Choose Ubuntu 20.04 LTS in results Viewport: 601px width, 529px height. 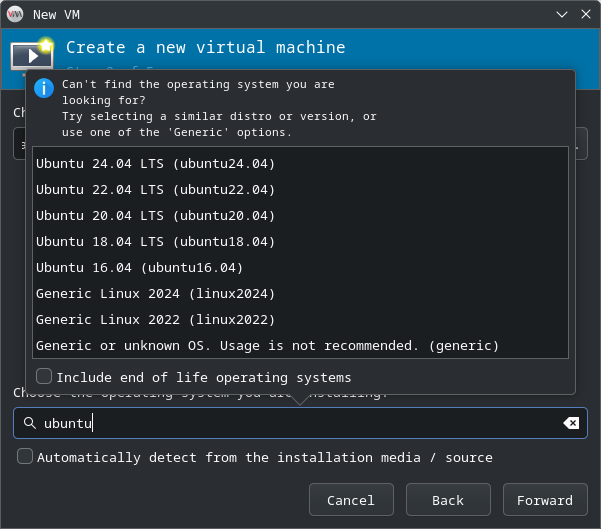300,216
